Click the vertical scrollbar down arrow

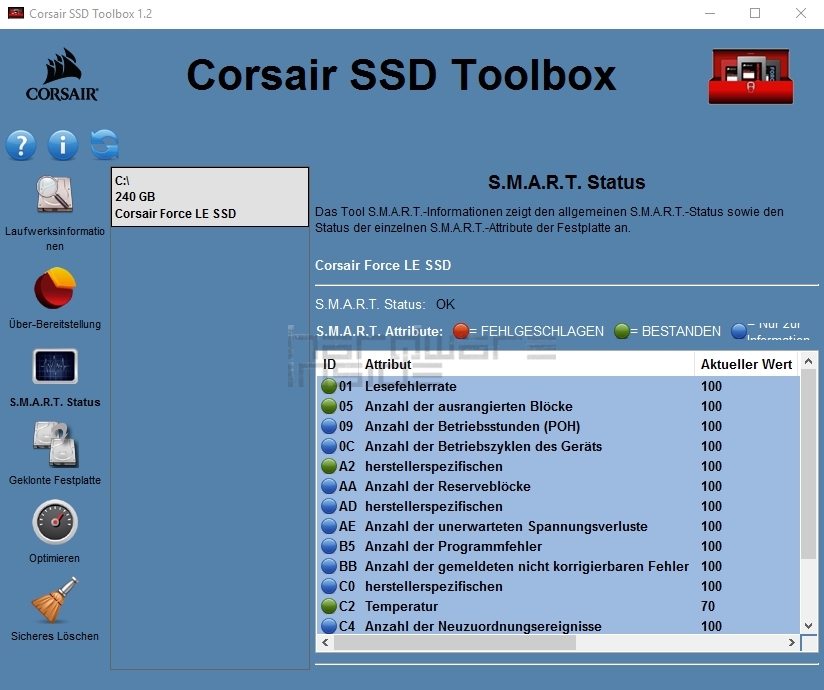tap(808, 625)
